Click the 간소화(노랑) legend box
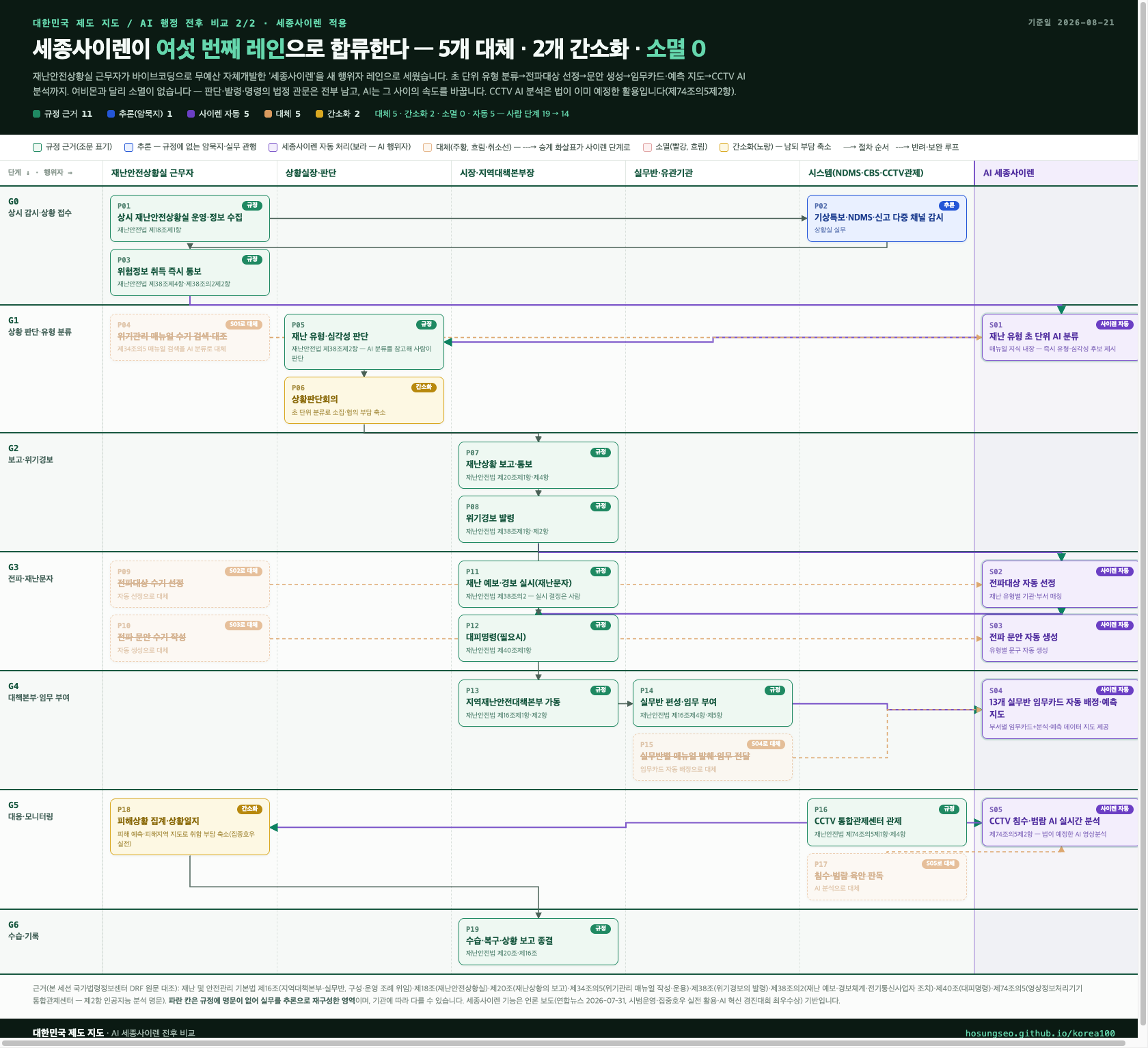The image size is (1148, 1048). [x=724, y=147]
